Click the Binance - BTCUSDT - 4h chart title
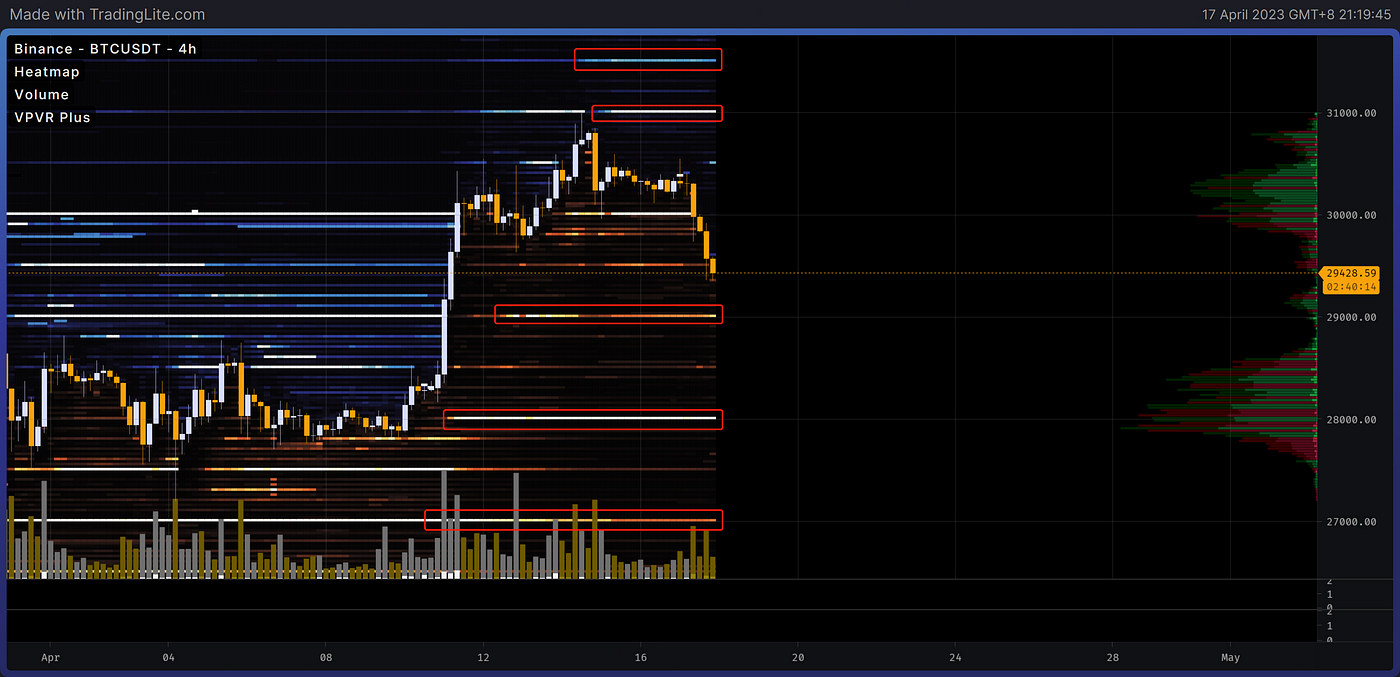The image size is (1400, 677). point(105,48)
